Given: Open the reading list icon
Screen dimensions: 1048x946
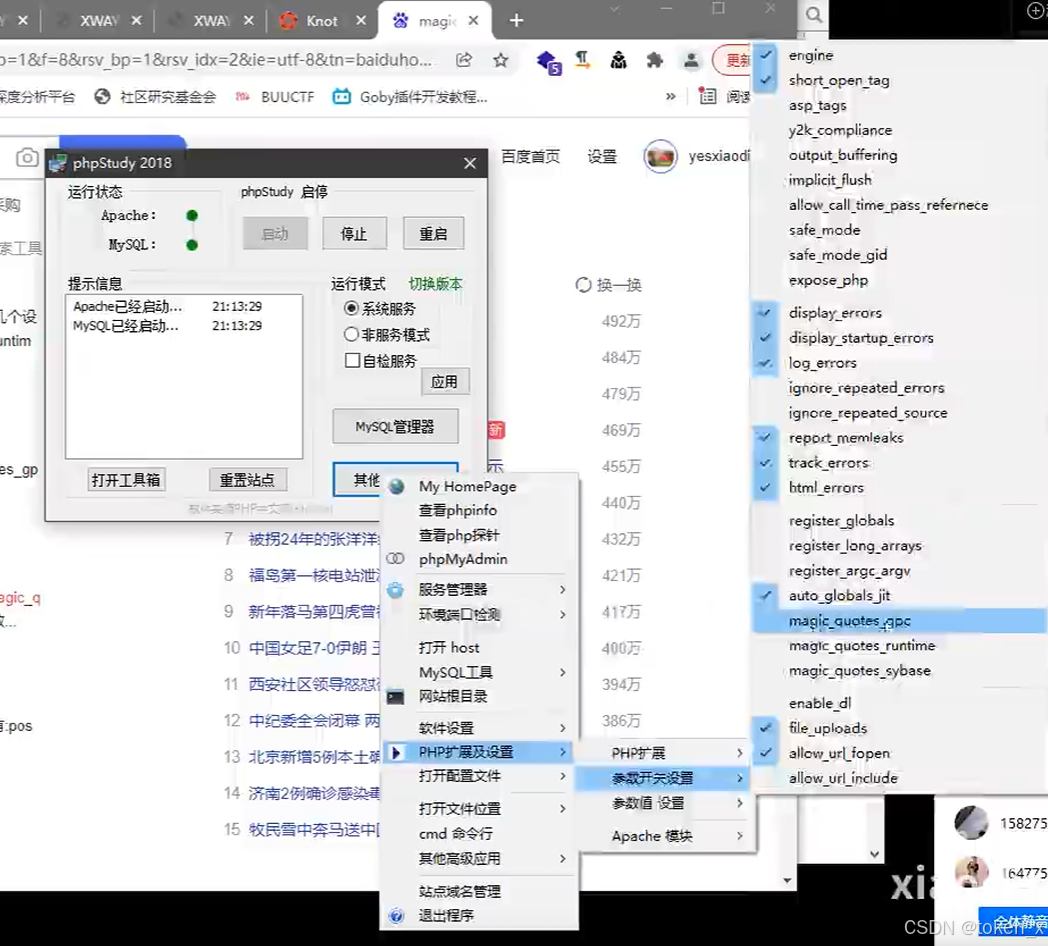Looking at the screenshot, I should point(706,96).
